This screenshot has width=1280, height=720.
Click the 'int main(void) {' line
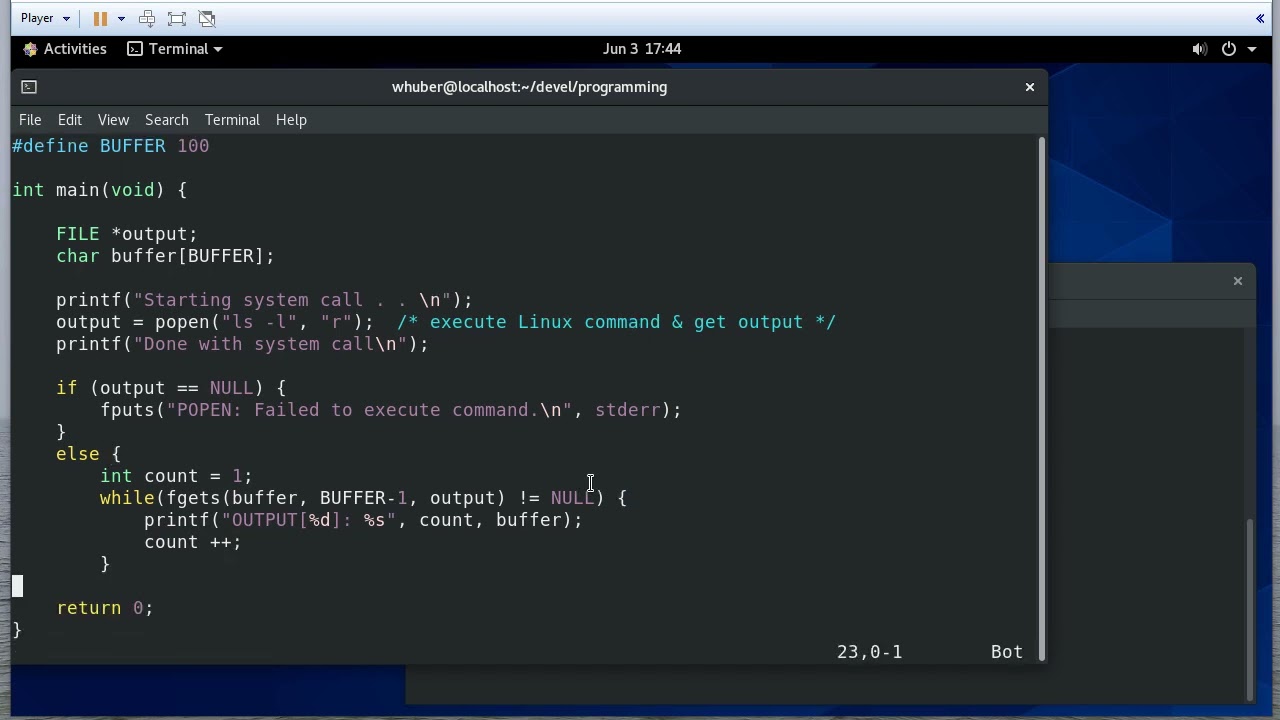point(100,190)
